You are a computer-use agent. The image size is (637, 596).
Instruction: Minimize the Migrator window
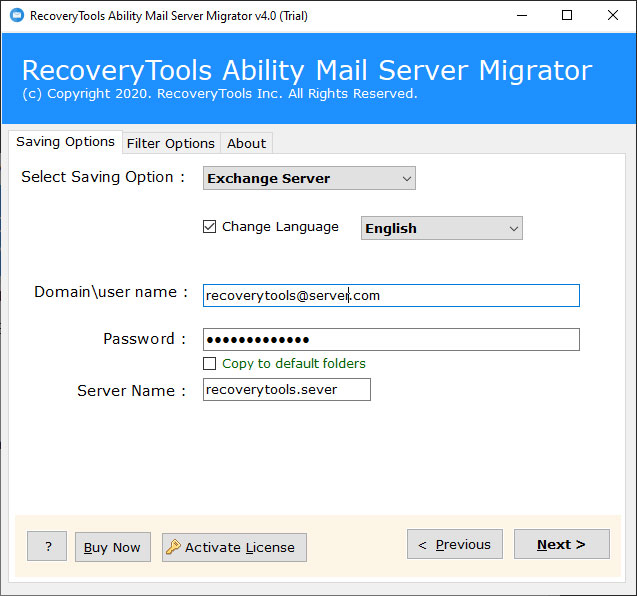pyautogui.click(x=522, y=15)
